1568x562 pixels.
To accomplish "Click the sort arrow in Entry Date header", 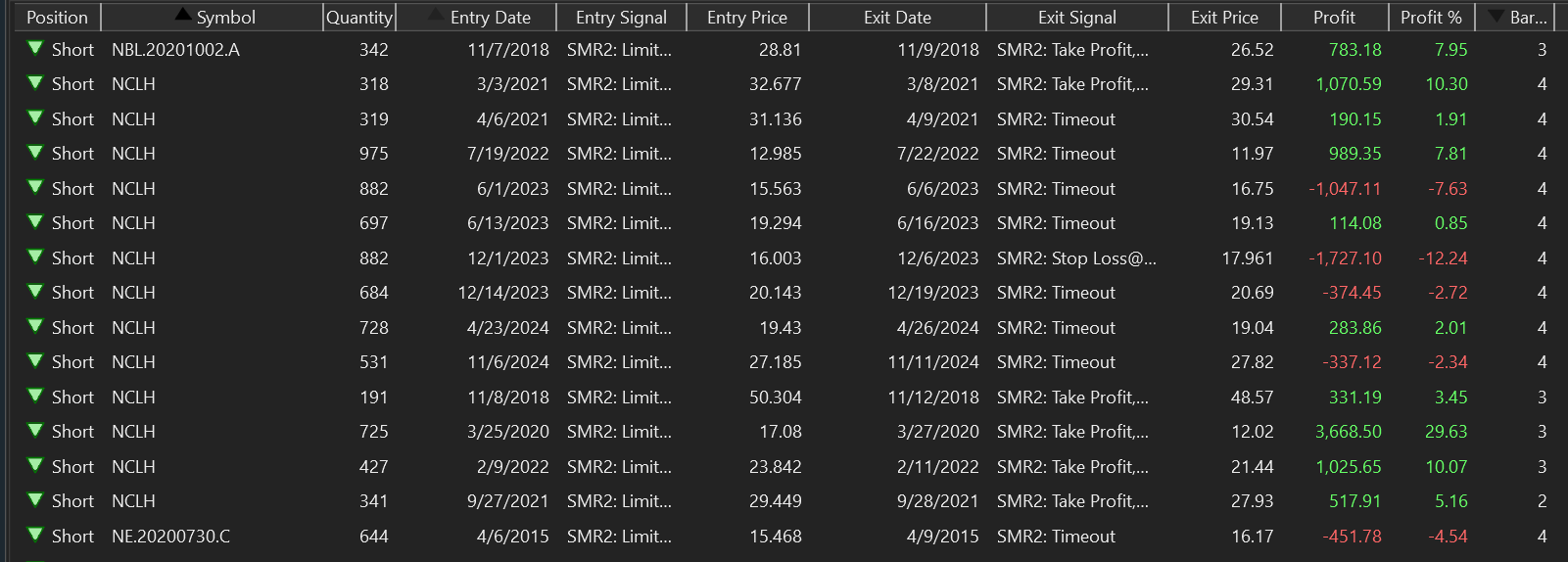I will click(435, 16).
